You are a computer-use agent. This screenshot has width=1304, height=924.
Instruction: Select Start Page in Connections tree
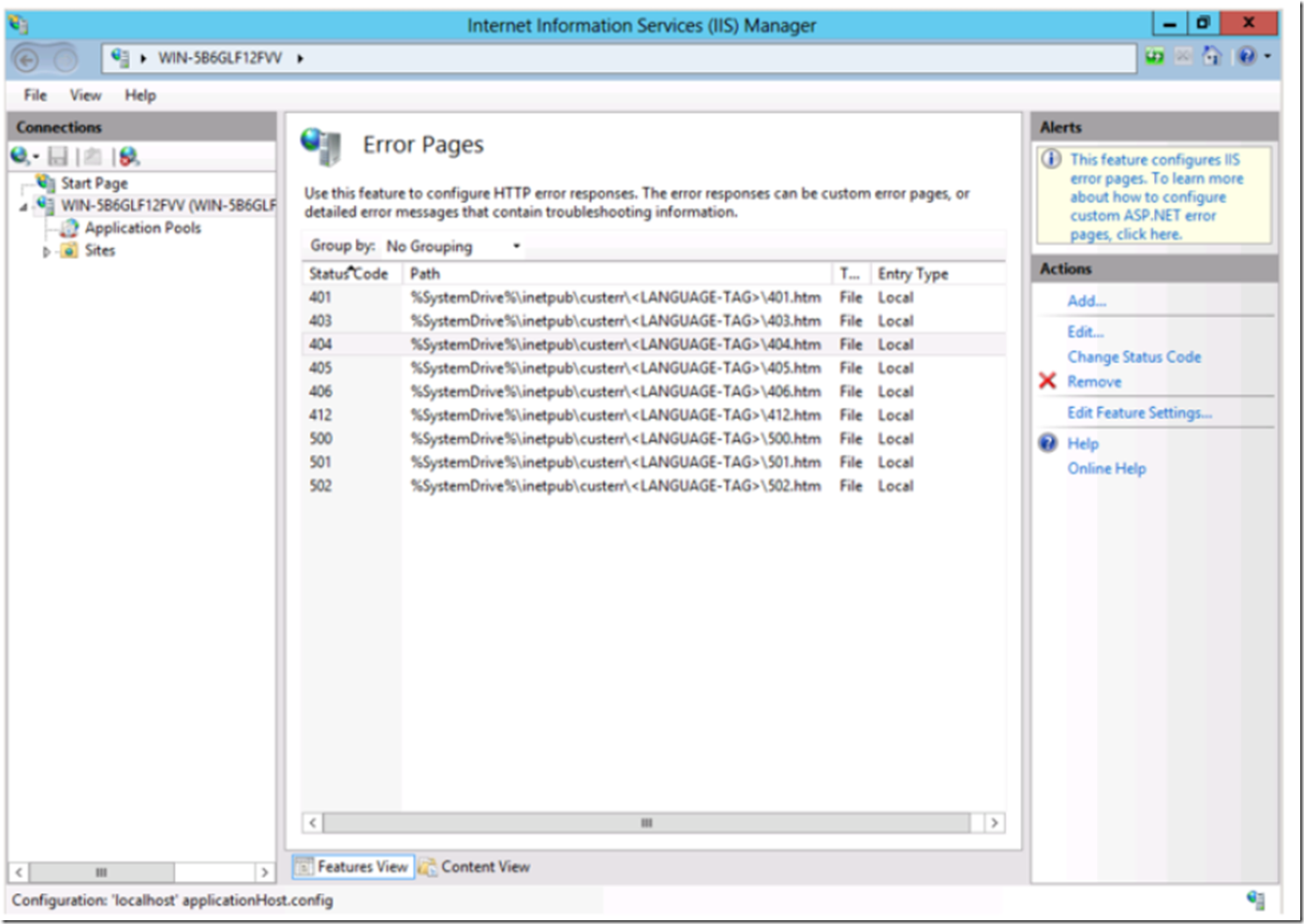click(x=94, y=183)
